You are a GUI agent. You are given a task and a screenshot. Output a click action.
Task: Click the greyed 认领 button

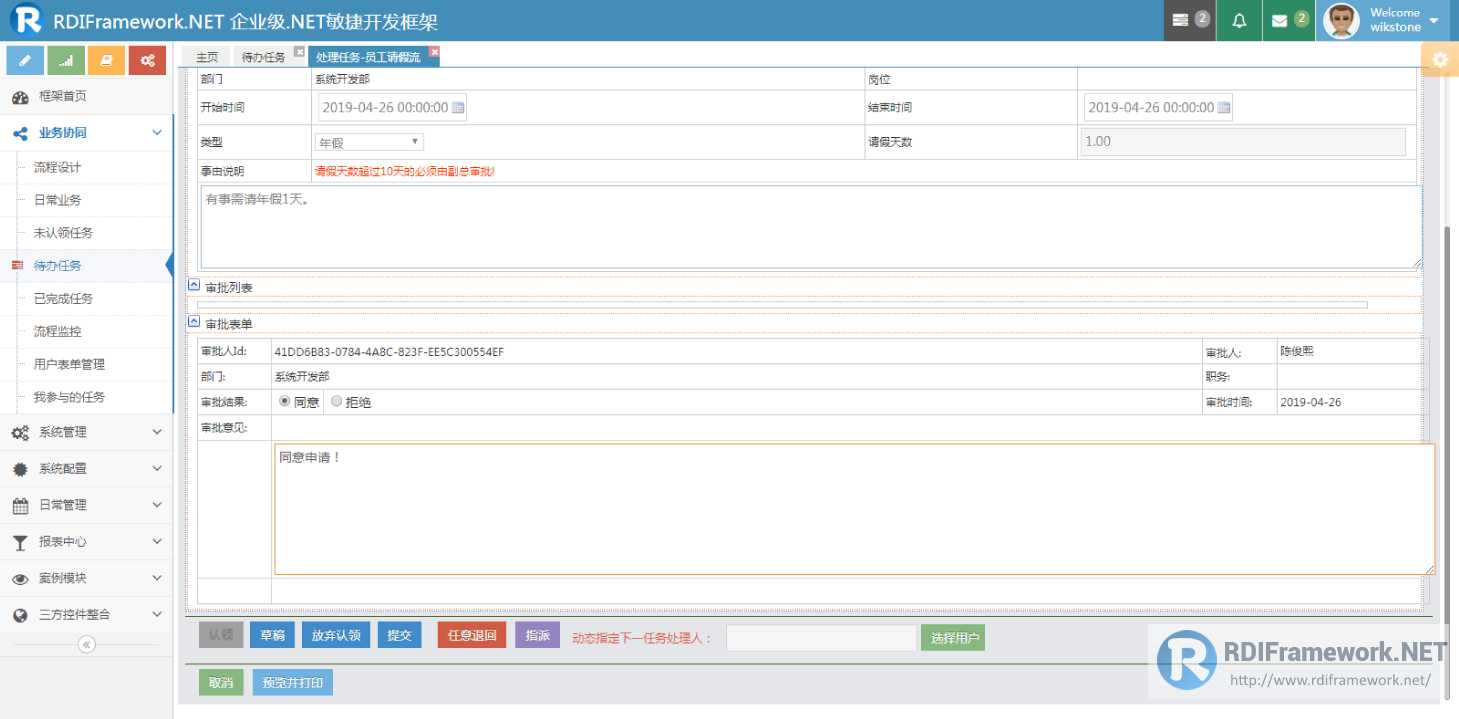tap(221, 635)
